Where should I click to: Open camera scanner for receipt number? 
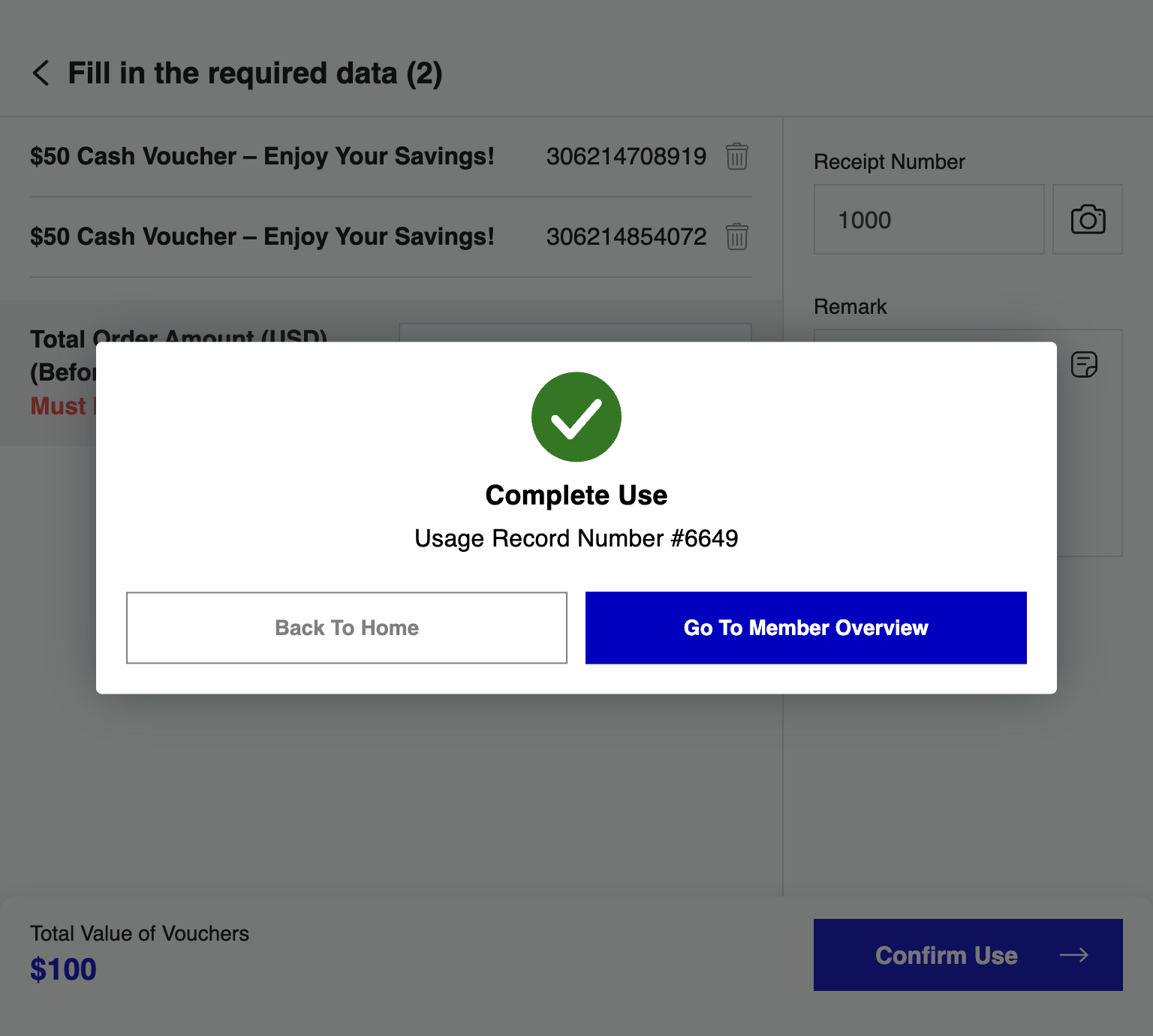1088,219
